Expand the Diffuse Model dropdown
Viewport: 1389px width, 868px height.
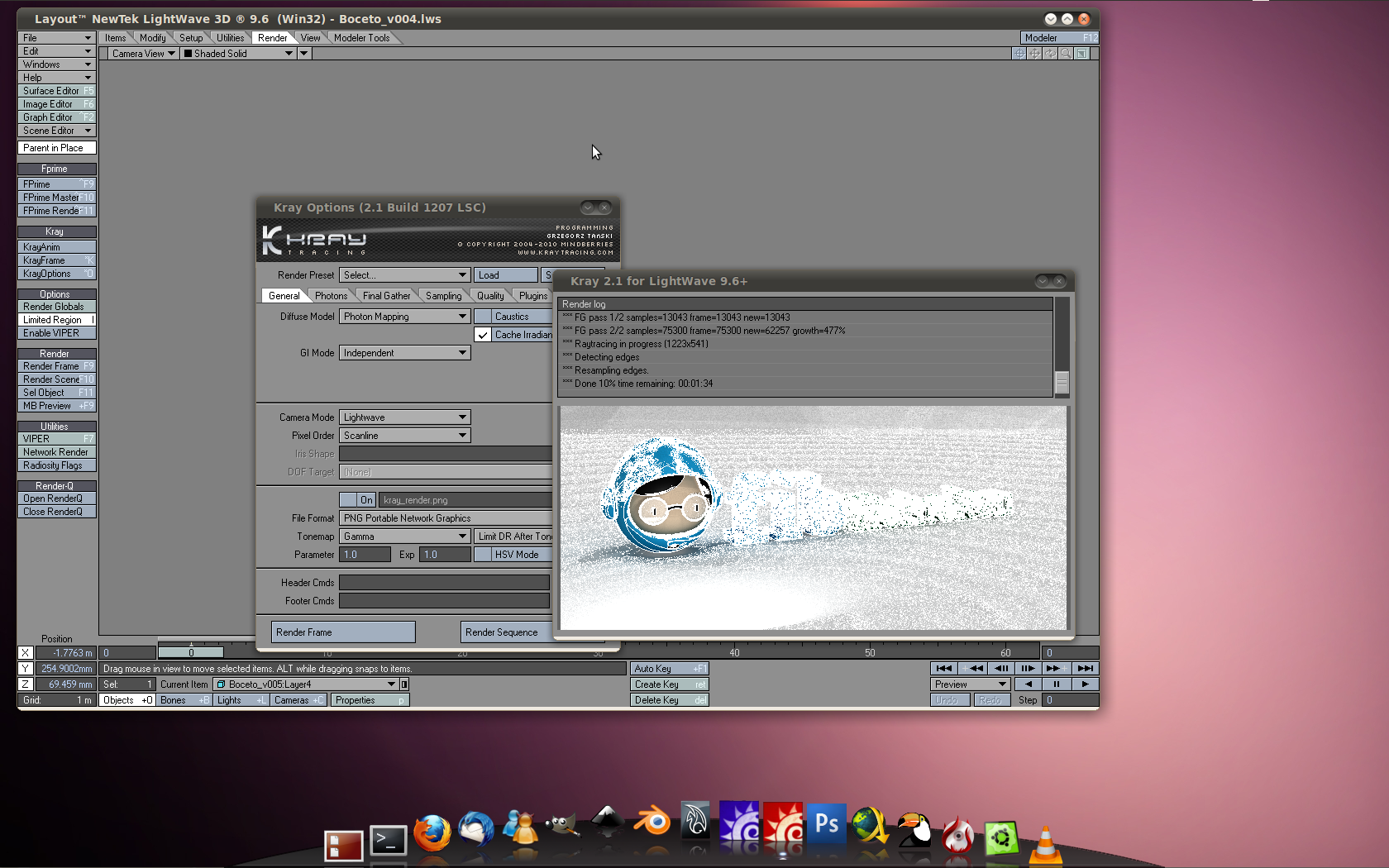coord(404,317)
